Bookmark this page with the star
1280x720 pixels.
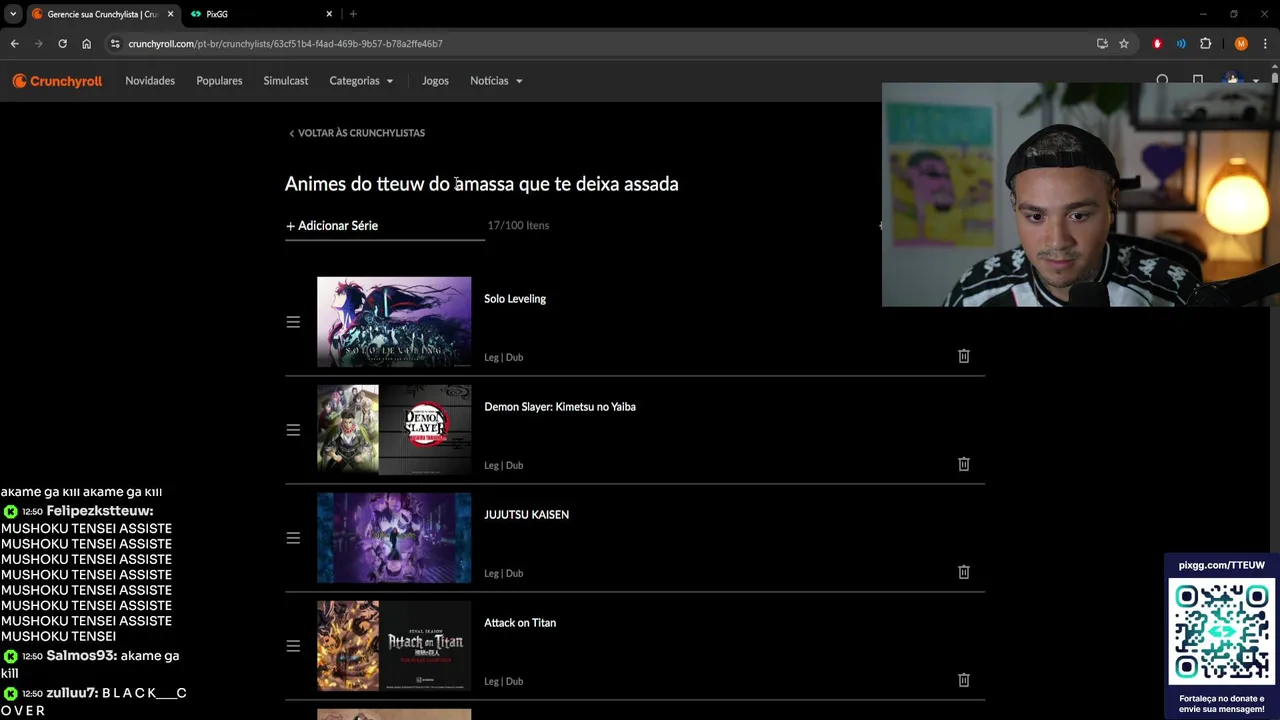[1124, 44]
